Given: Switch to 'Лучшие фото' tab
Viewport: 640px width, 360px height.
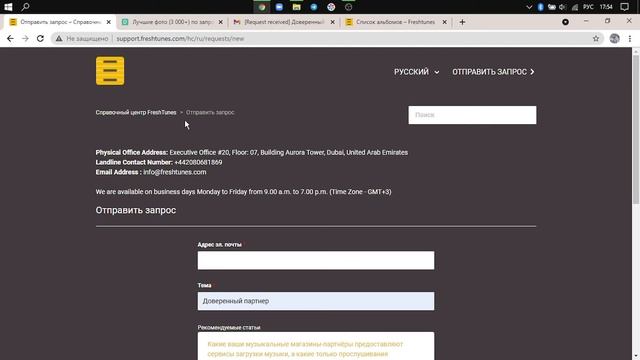Looking at the screenshot, I should coord(172,22).
